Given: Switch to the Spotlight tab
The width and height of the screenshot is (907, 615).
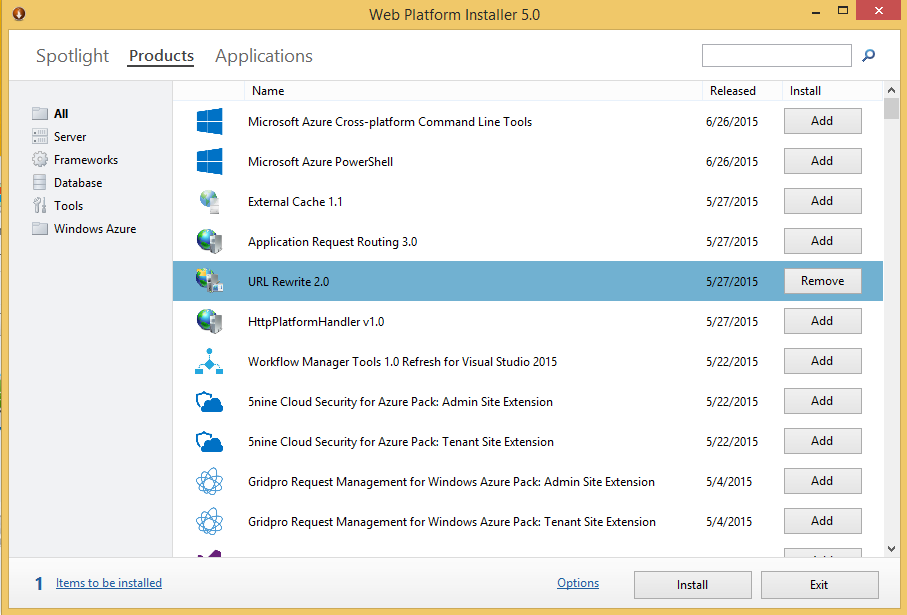Looking at the screenshot, I should tap(72, 56).
